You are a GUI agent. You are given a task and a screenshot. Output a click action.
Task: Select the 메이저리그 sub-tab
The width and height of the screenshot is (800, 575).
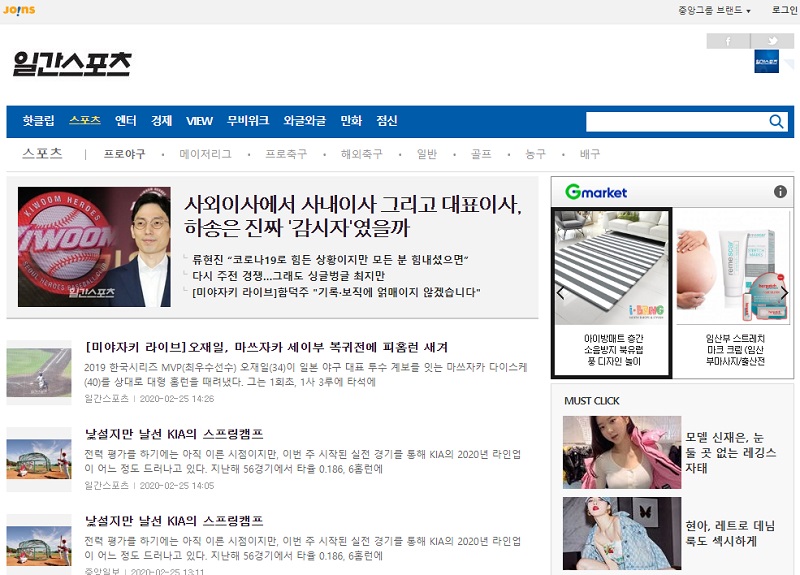(206, 154)
